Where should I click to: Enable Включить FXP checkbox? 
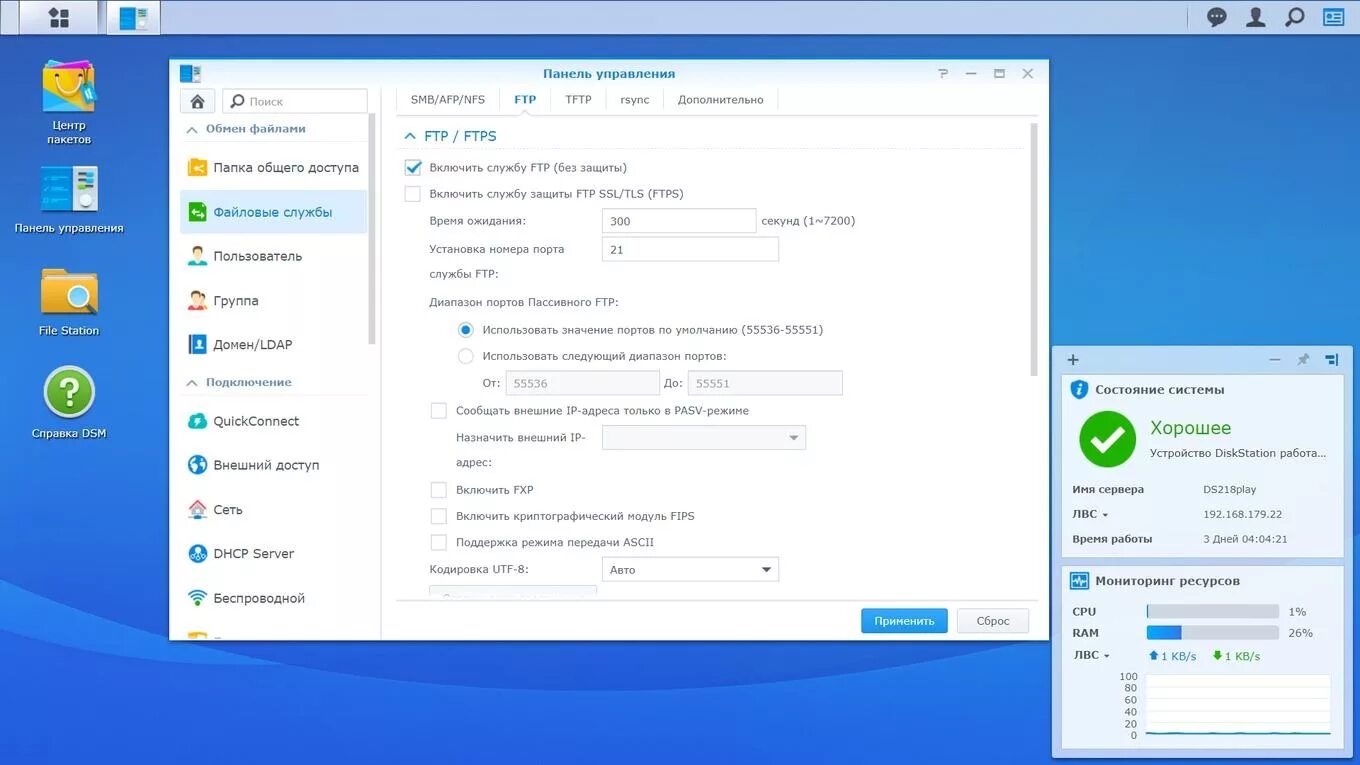point(439,490)
